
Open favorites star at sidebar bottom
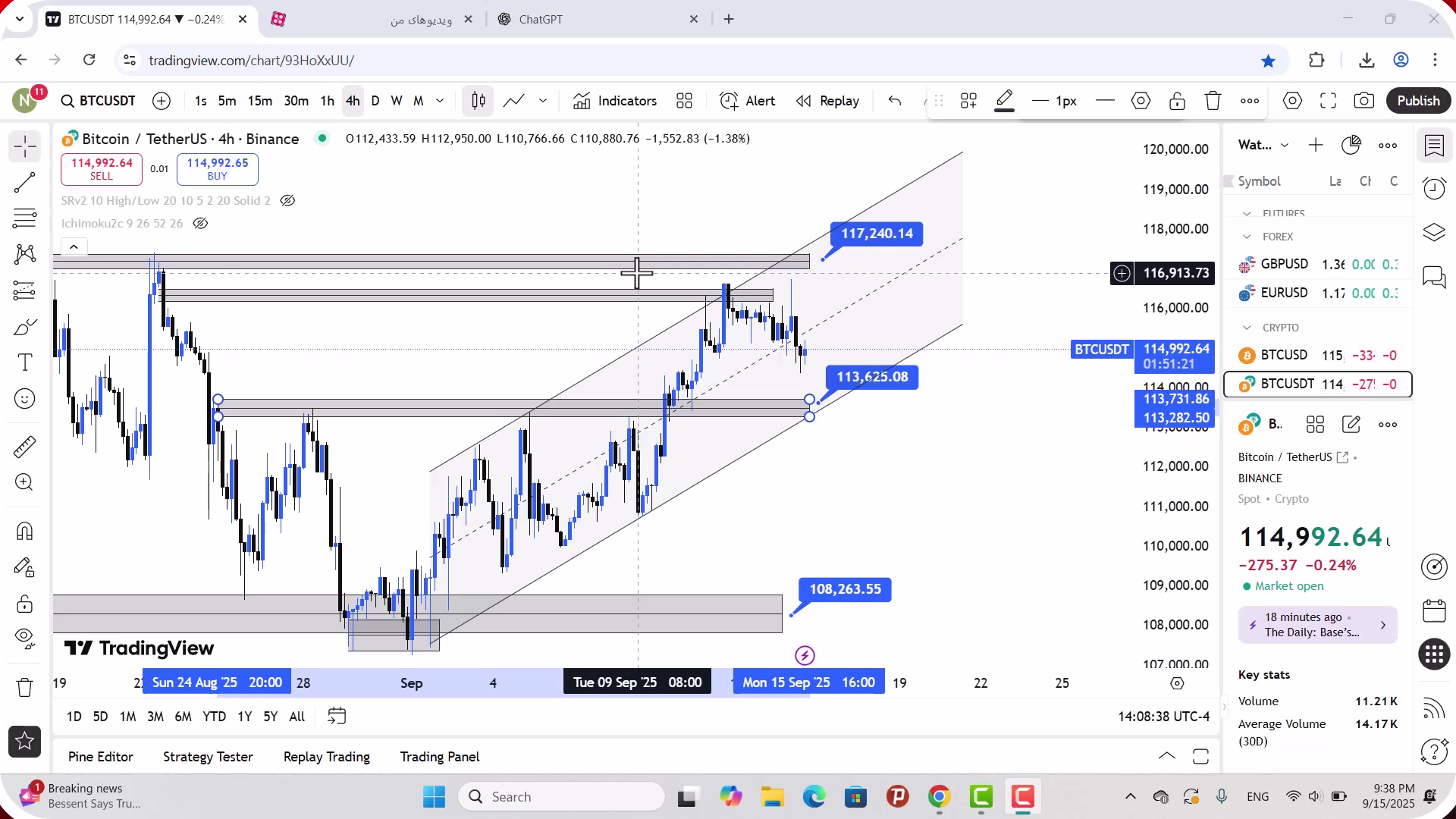[24, 742]
